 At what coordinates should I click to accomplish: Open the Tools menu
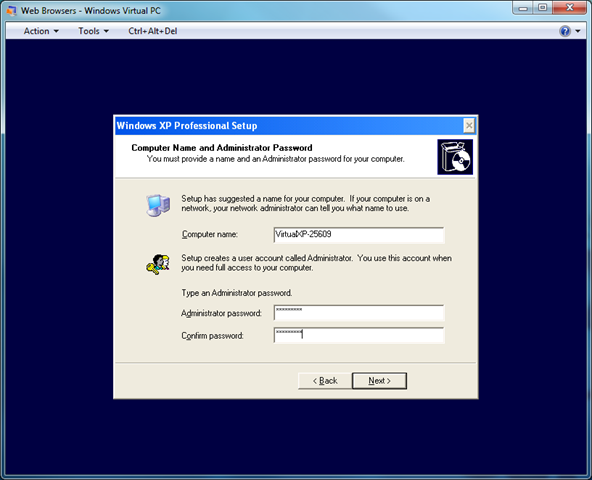pyautogui.click(x=93, y=31)
